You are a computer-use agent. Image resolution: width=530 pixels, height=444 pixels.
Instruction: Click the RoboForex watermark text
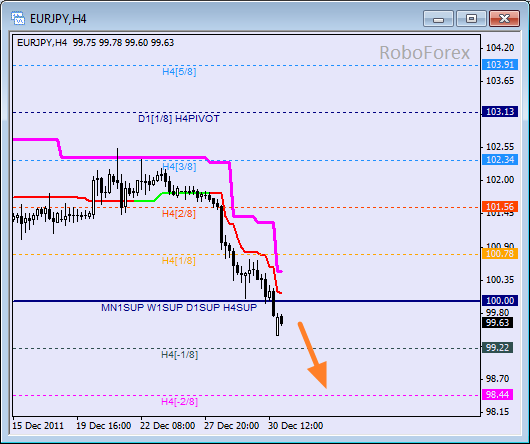[425, 53]
